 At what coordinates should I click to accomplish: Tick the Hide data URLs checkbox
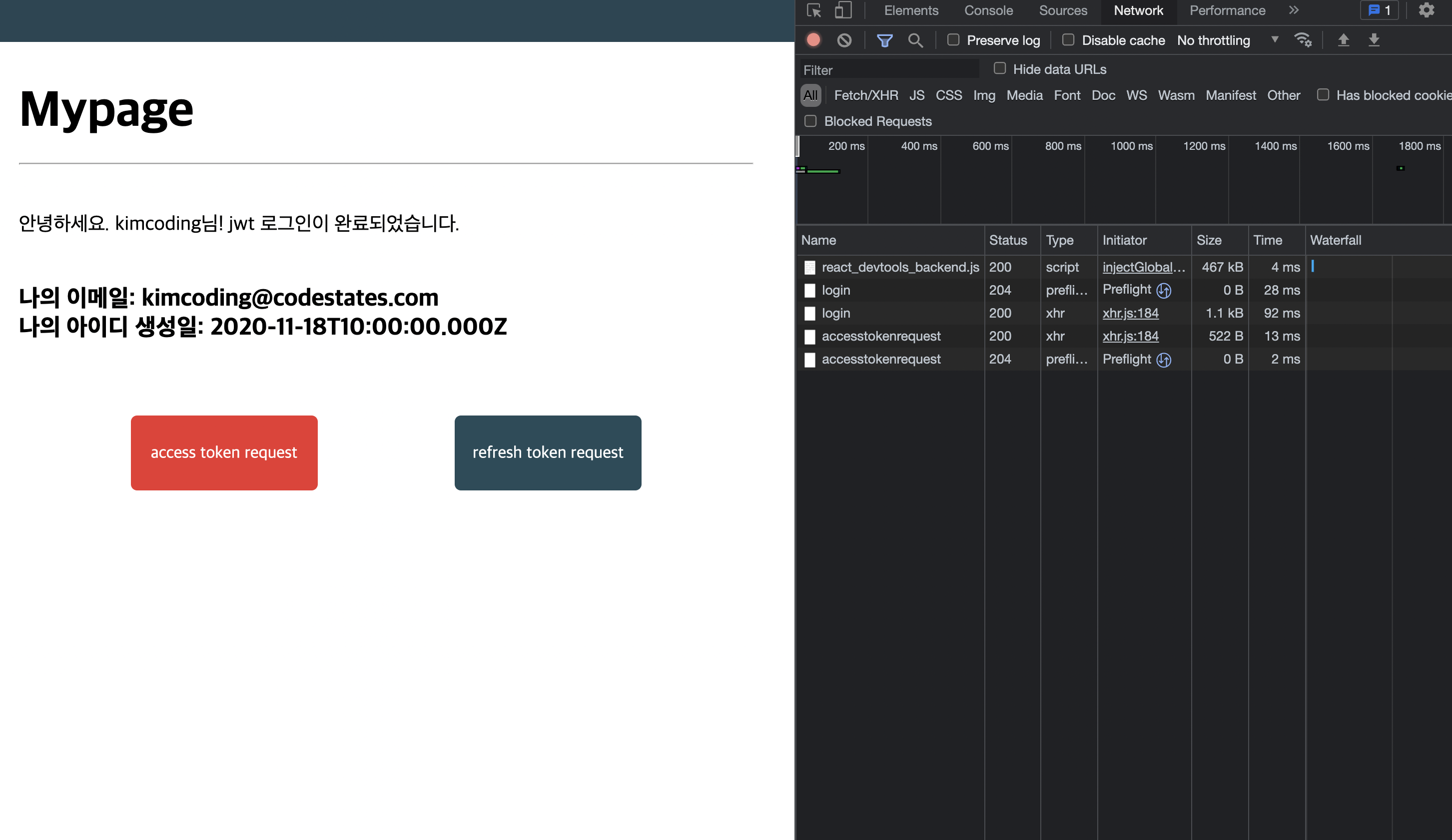point(1000,68)
